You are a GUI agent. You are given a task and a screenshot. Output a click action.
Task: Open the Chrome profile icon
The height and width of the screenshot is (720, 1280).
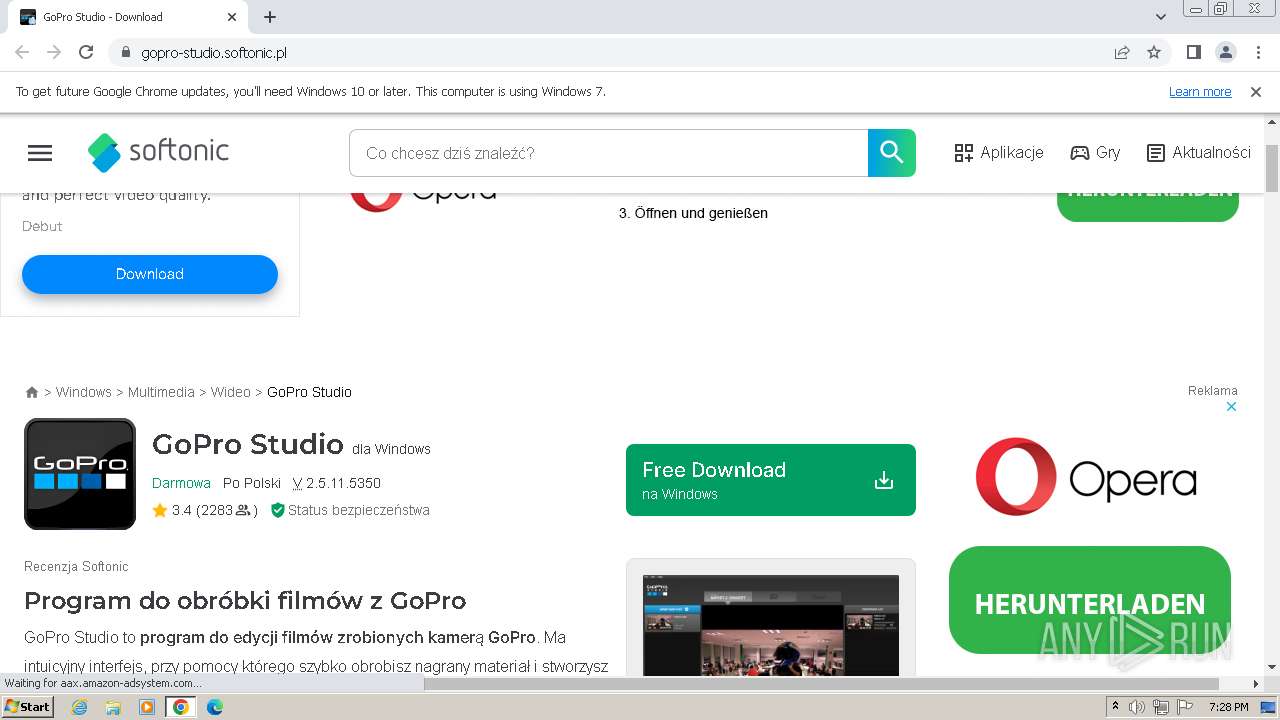pos(1226,52)
